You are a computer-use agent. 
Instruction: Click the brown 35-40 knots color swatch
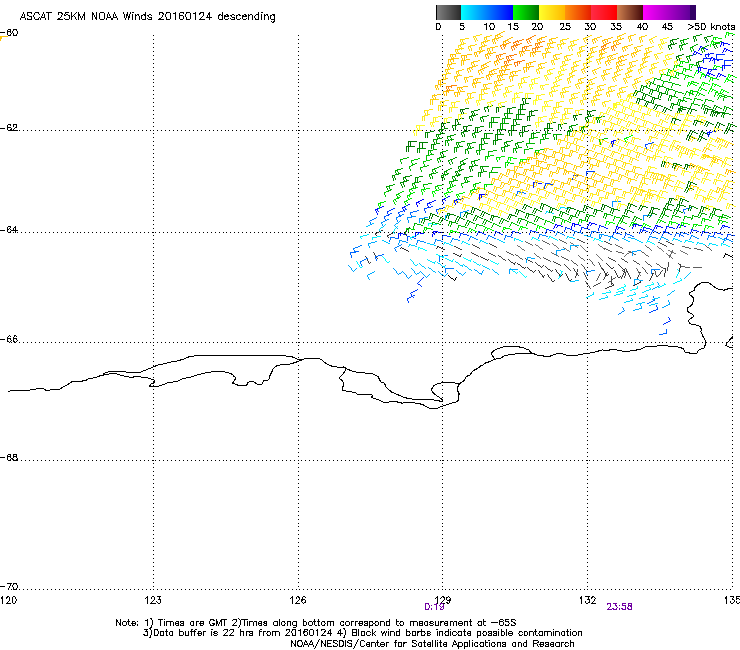630,12
